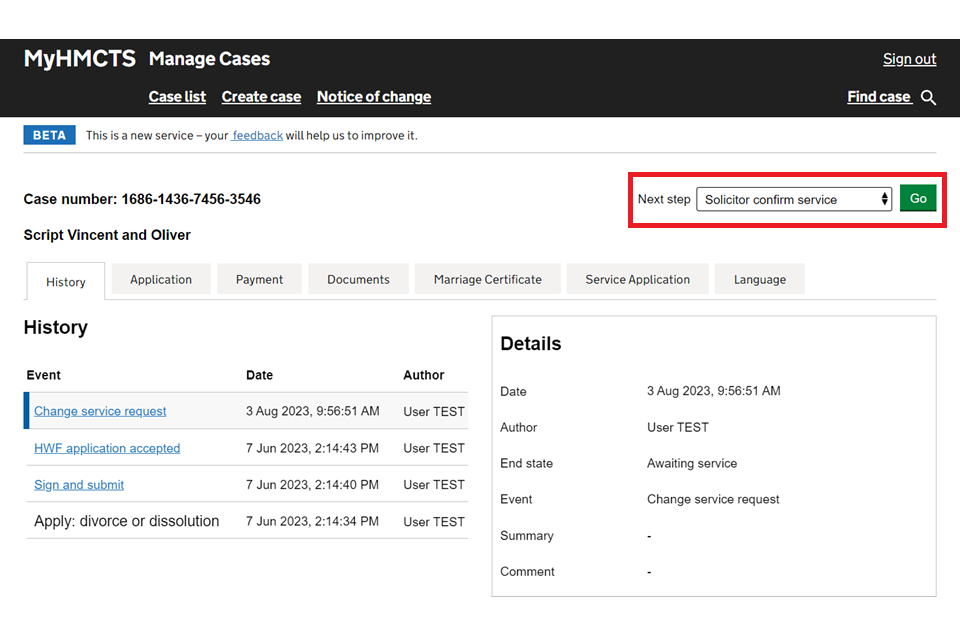
Task: Open the Case list menu item
Action: point(177,97)
